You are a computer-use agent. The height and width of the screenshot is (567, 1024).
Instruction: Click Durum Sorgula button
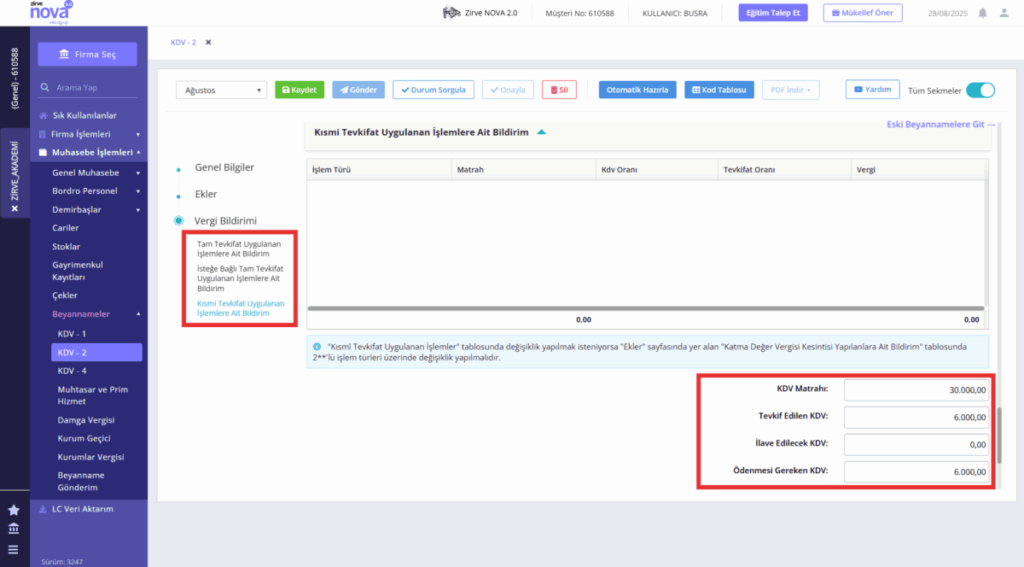(x=434, y=90)
